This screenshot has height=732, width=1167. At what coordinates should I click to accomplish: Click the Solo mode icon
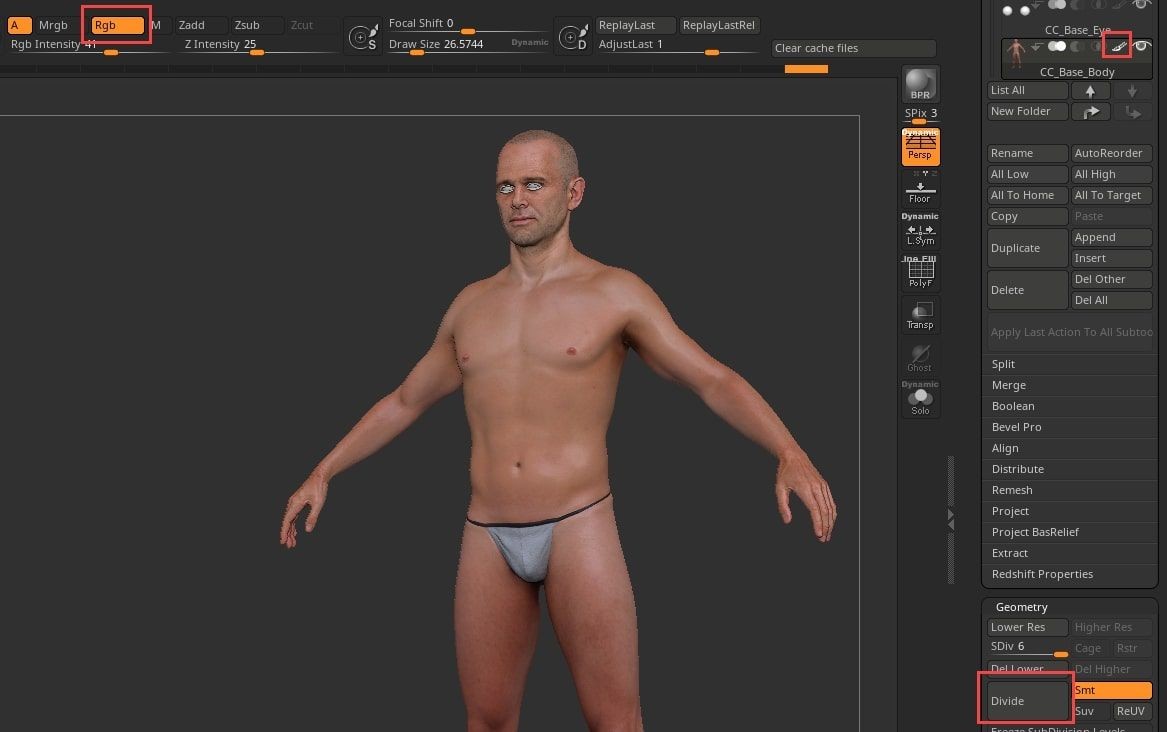click(x=919, y=400)
